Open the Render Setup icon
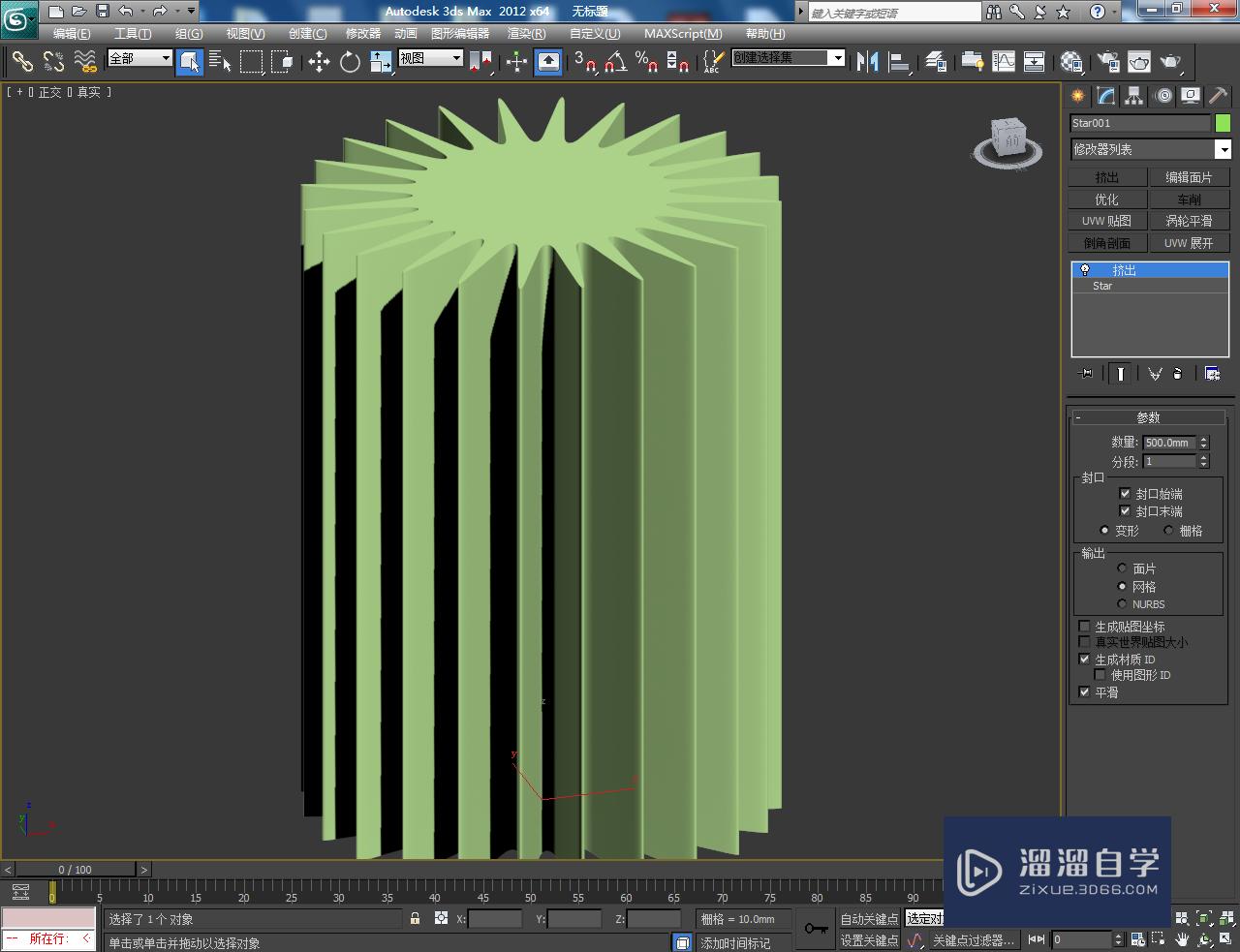Screen dimensions: 1240x952 (1108, 62)
